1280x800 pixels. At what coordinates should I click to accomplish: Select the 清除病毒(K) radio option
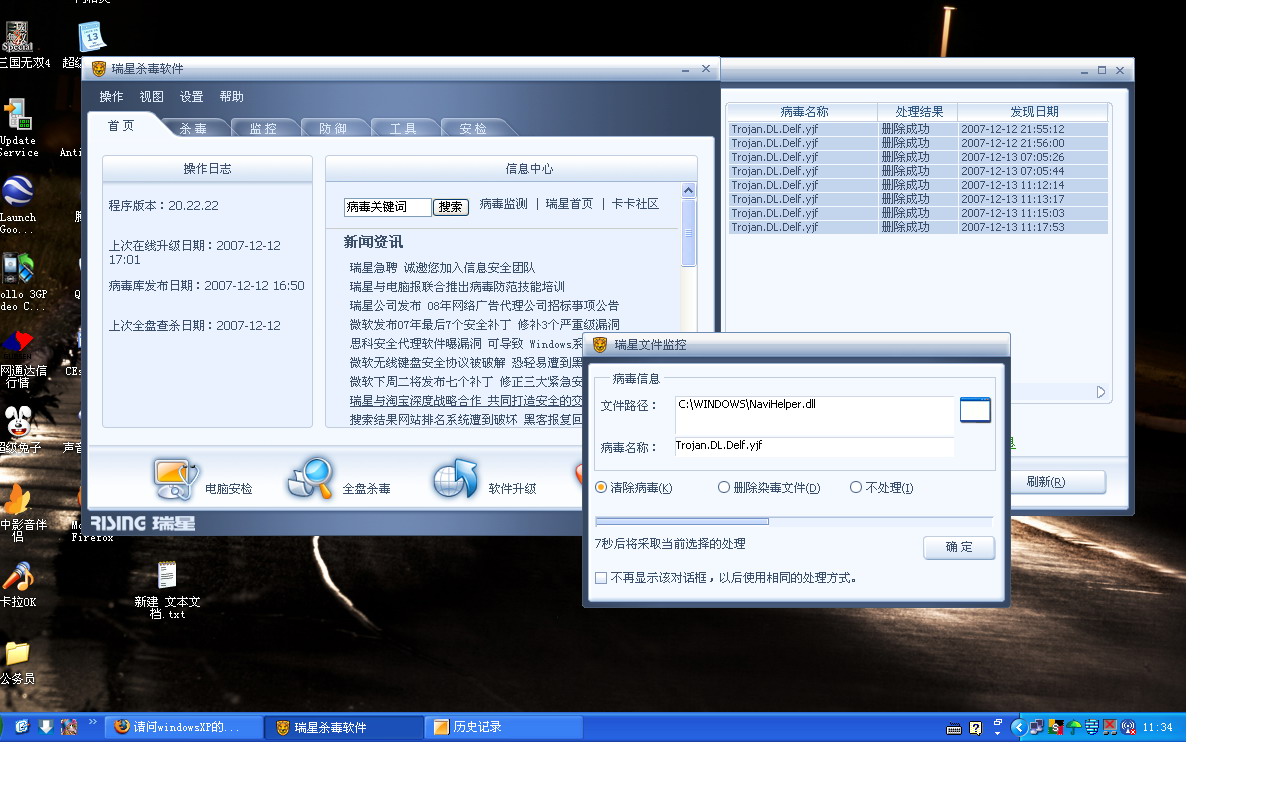pos(601,488)
